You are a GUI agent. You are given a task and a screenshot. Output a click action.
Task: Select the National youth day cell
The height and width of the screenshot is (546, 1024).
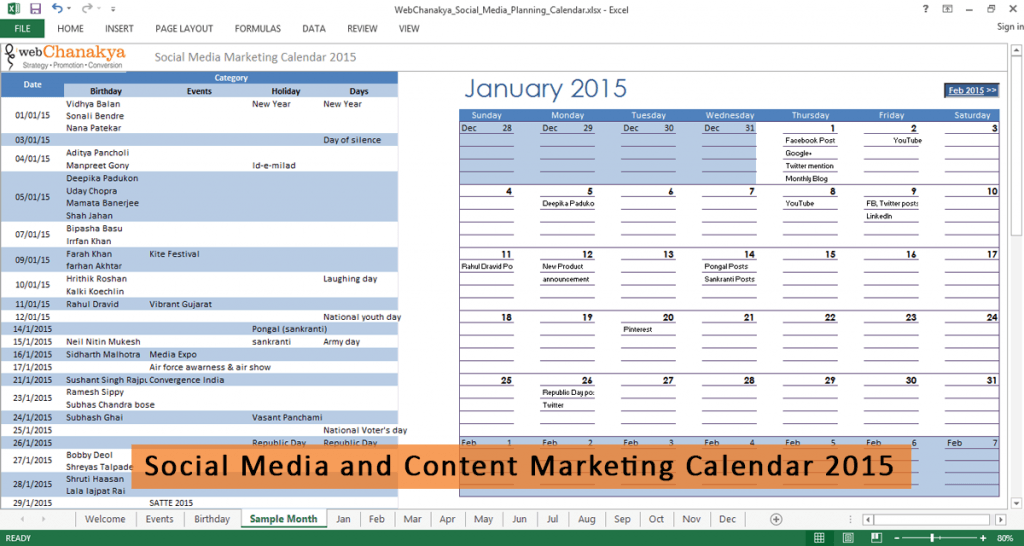[x=362, y=317]
